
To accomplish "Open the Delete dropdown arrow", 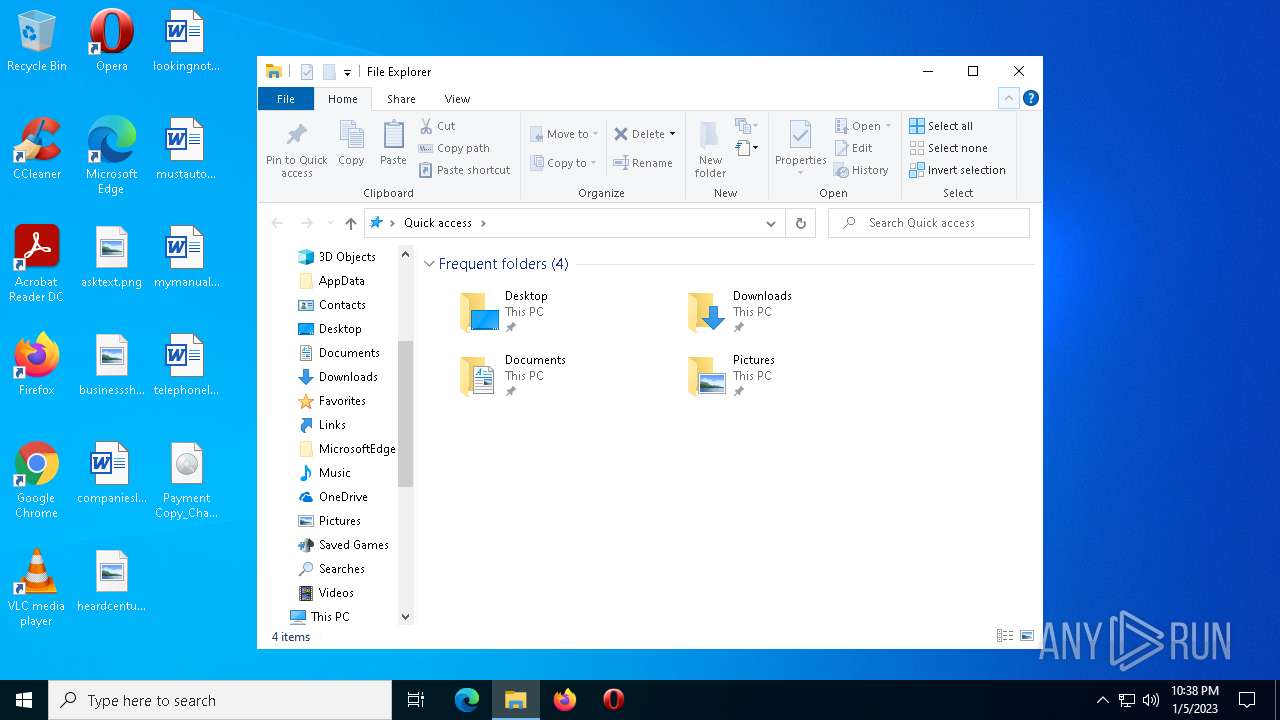I will pos(672,134).
